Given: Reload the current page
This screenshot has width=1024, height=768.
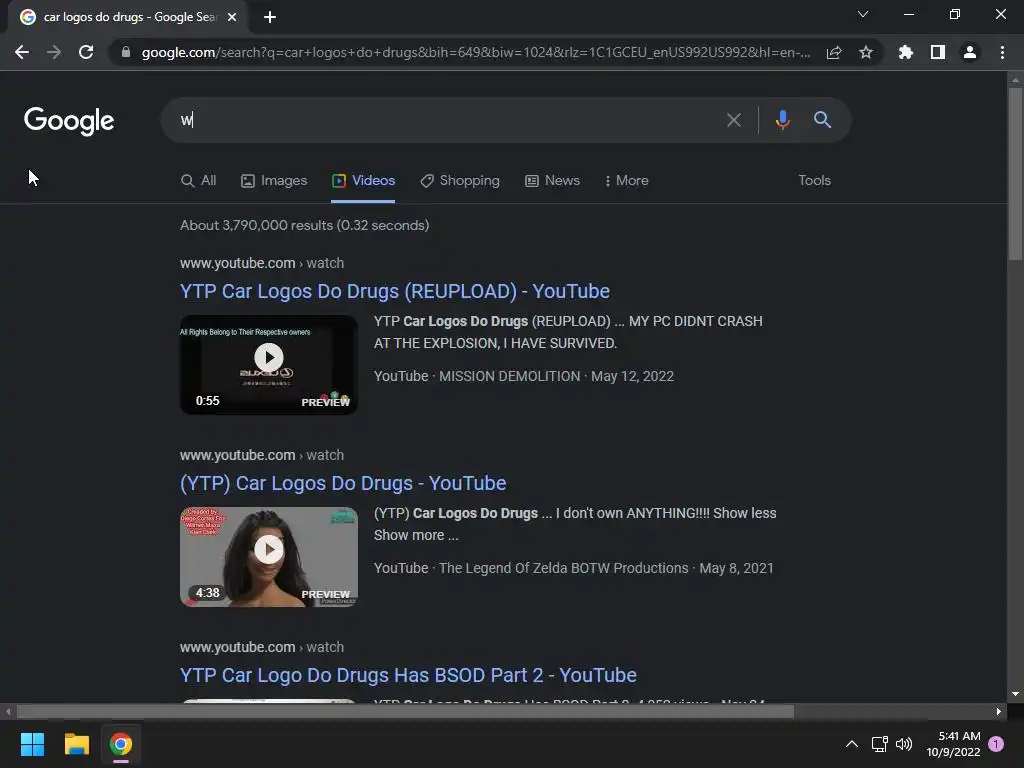Looking at the screenshot, I should [86, 52].
